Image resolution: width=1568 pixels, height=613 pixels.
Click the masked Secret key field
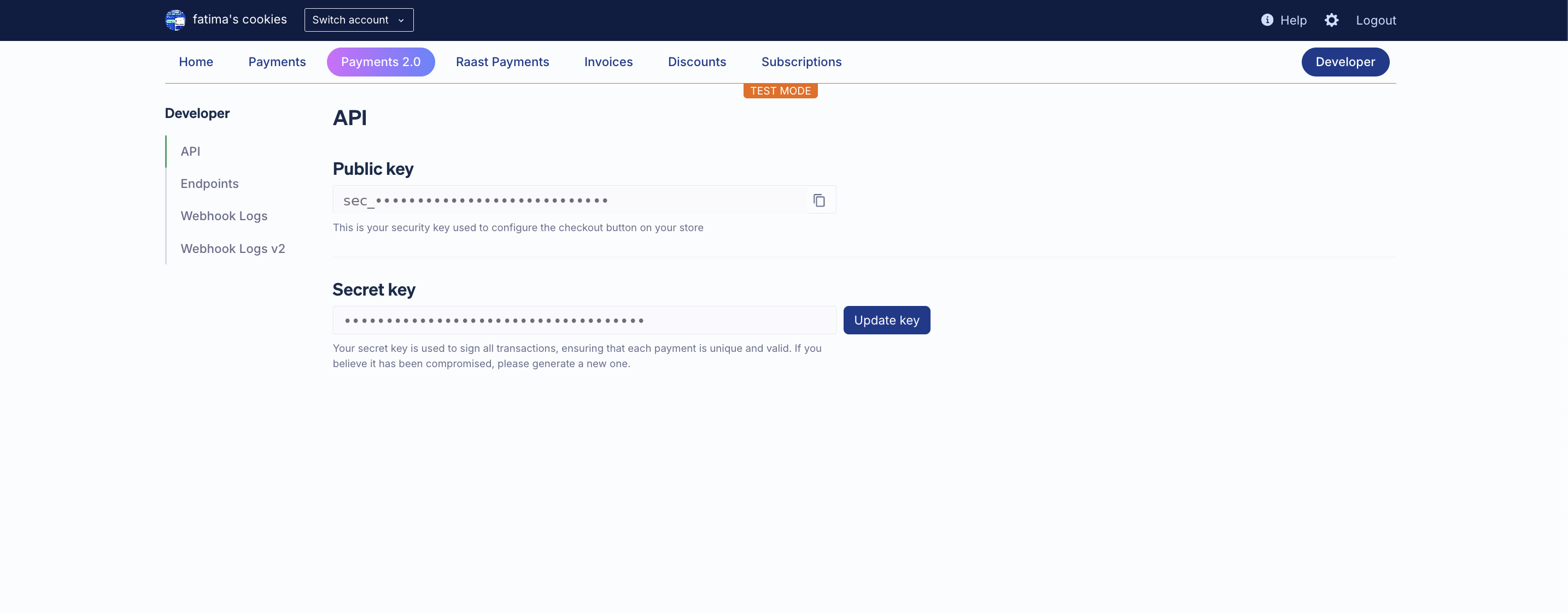click(x=584, y=320)
